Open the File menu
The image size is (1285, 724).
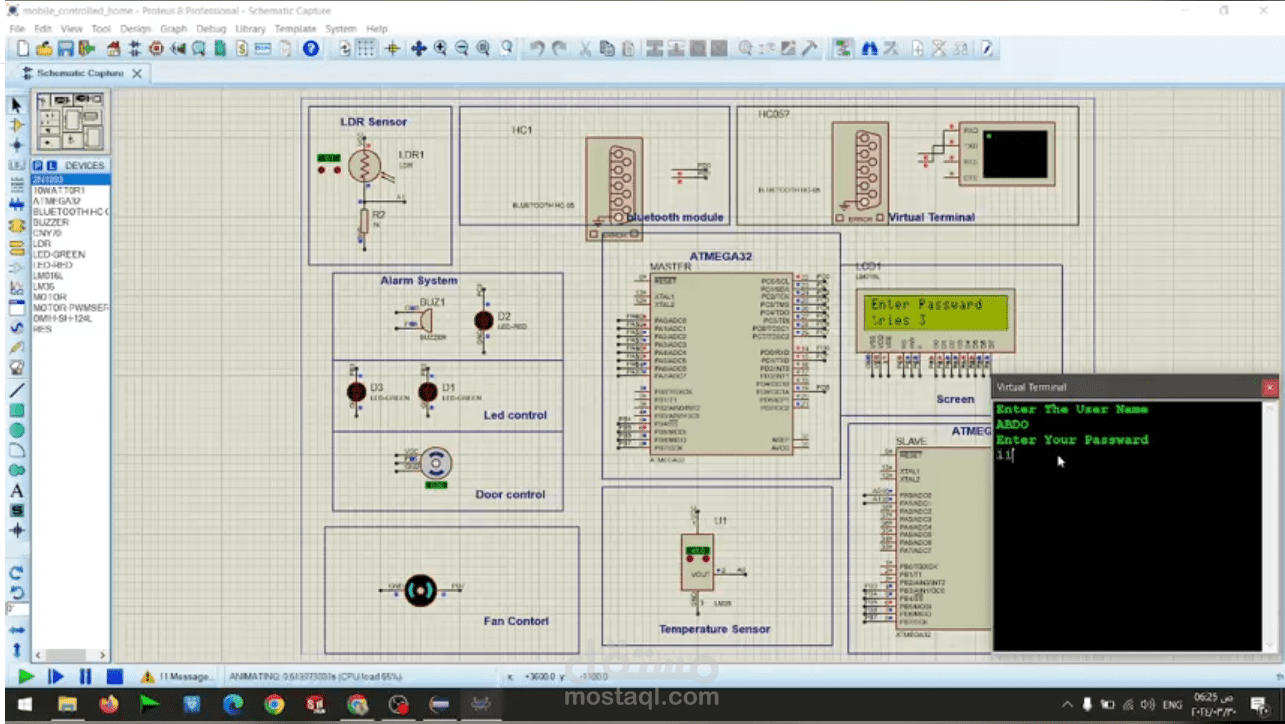coord(17,29)
